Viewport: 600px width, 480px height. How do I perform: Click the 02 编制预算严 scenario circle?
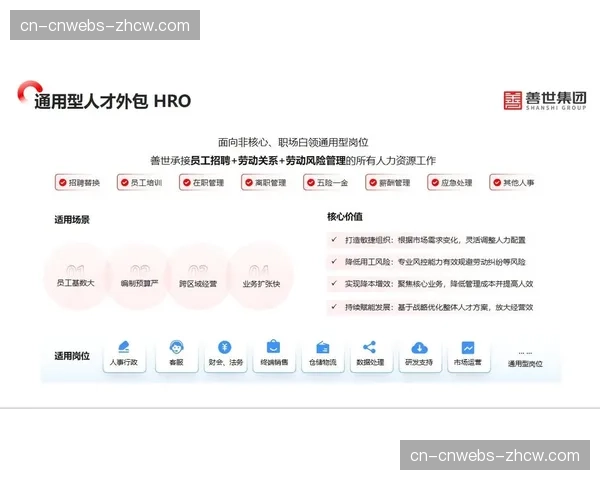(139, 276)
